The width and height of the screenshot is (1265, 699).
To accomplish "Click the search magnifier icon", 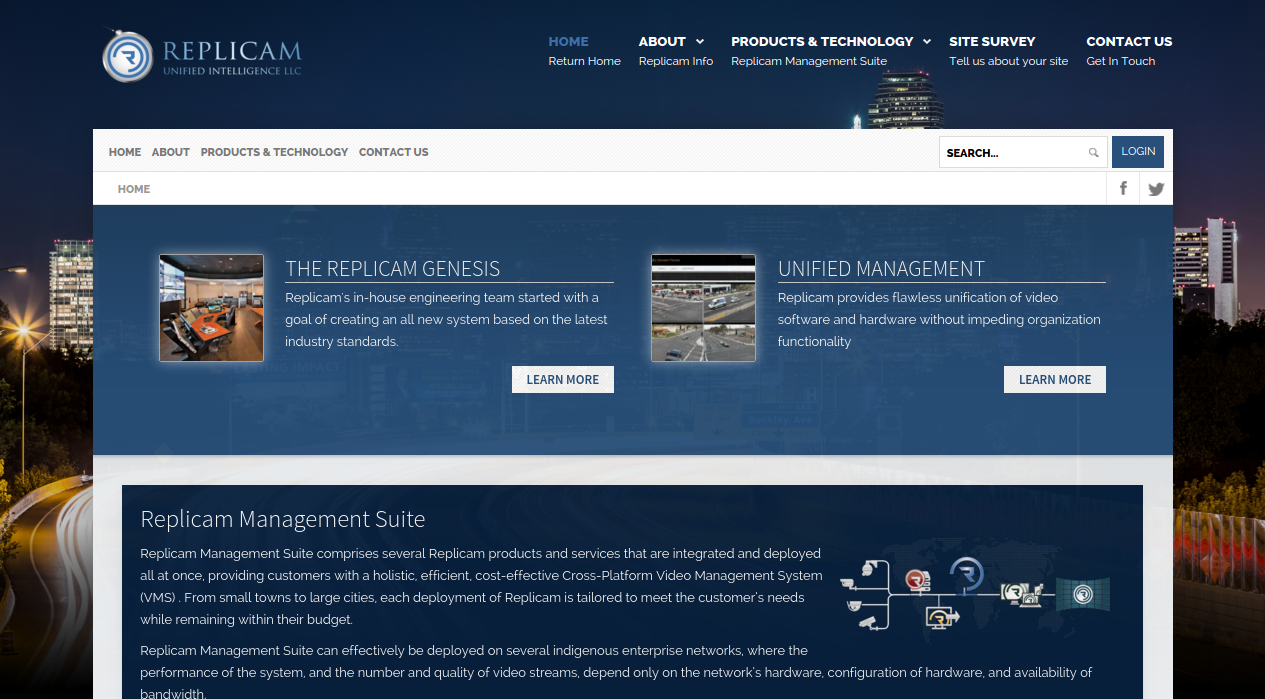I will pos(1094,153).
